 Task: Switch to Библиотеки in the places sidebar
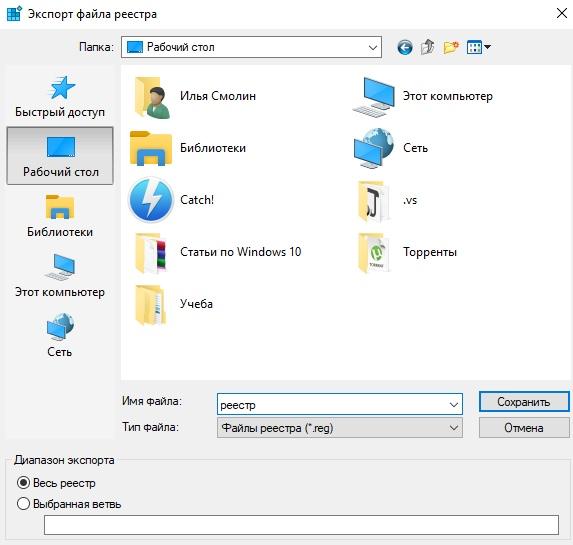pos(60,216)
